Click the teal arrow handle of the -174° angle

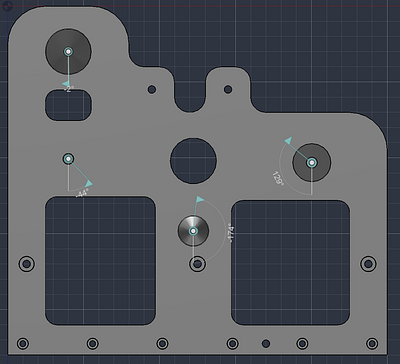tap(199, 200)
